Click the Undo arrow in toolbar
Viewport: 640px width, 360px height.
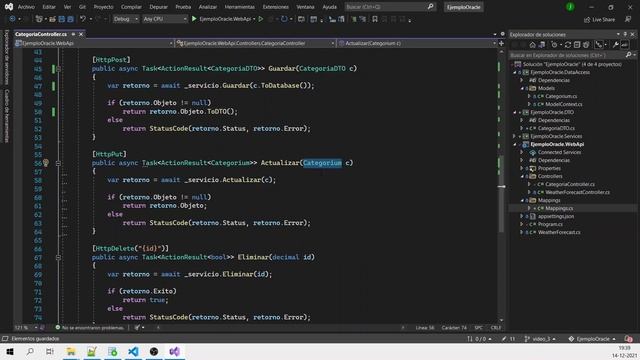[83, 19]
